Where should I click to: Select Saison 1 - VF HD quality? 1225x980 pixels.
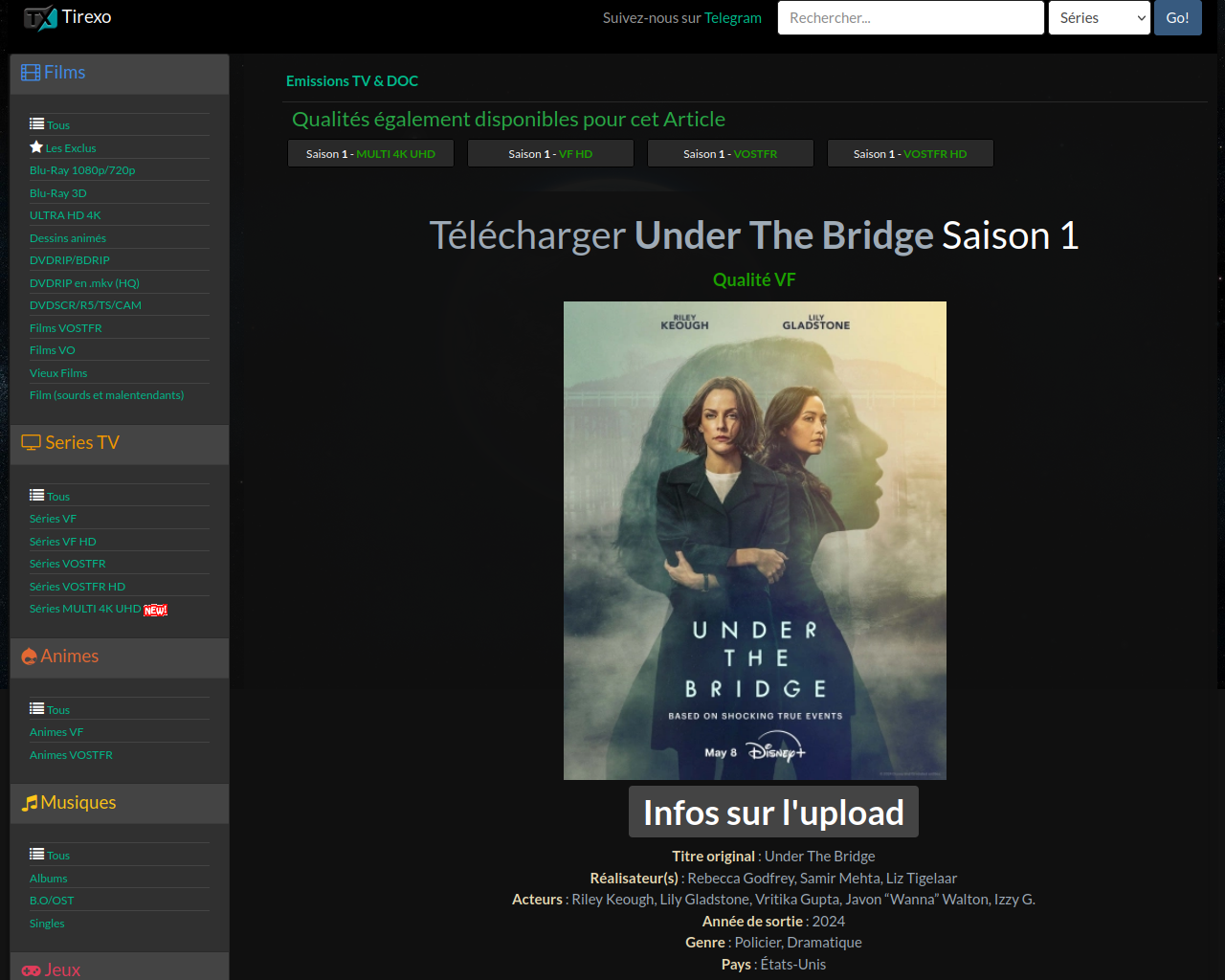tap(550, 154)
